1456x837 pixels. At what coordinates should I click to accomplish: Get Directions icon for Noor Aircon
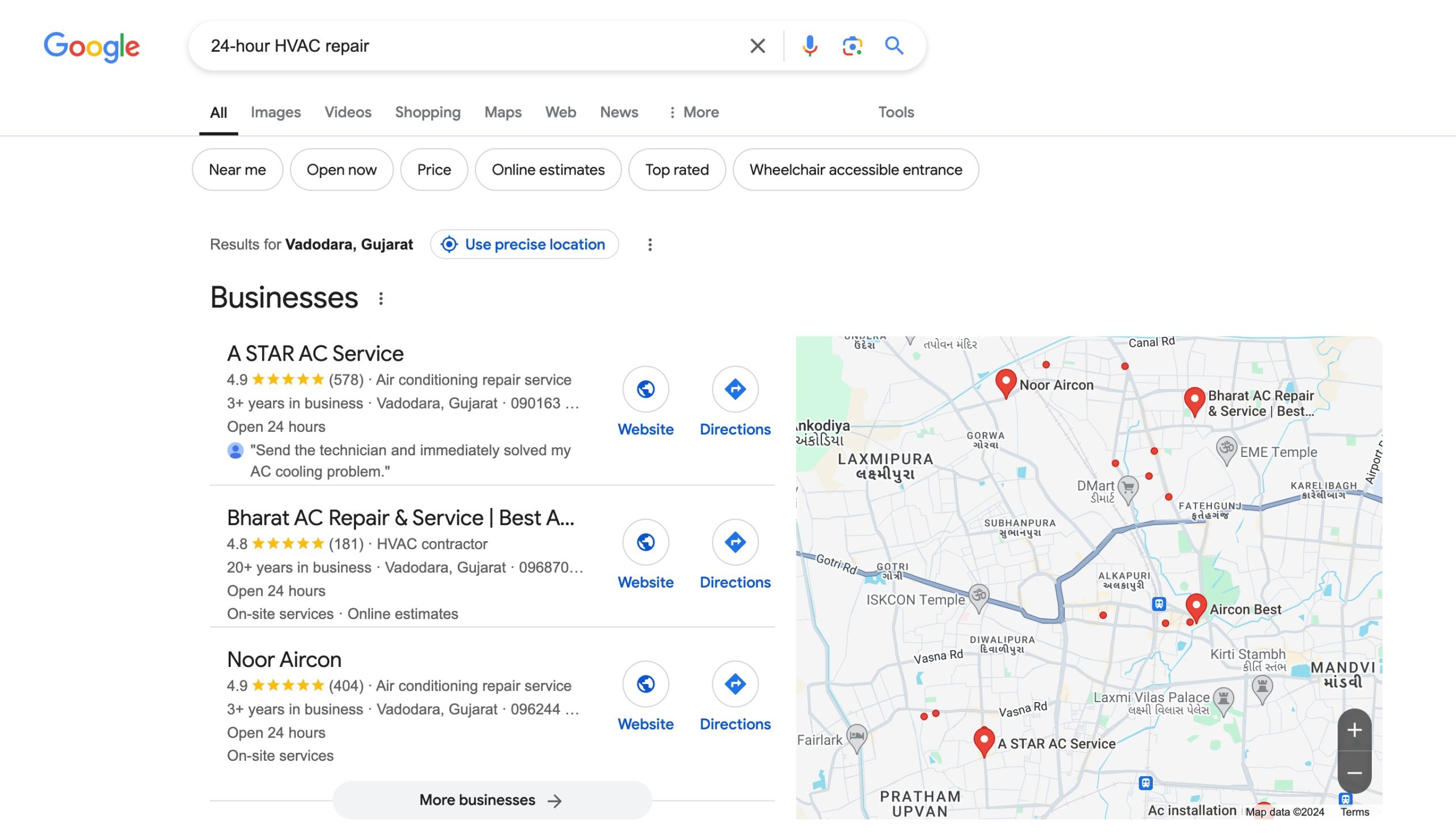click(735, 684)
